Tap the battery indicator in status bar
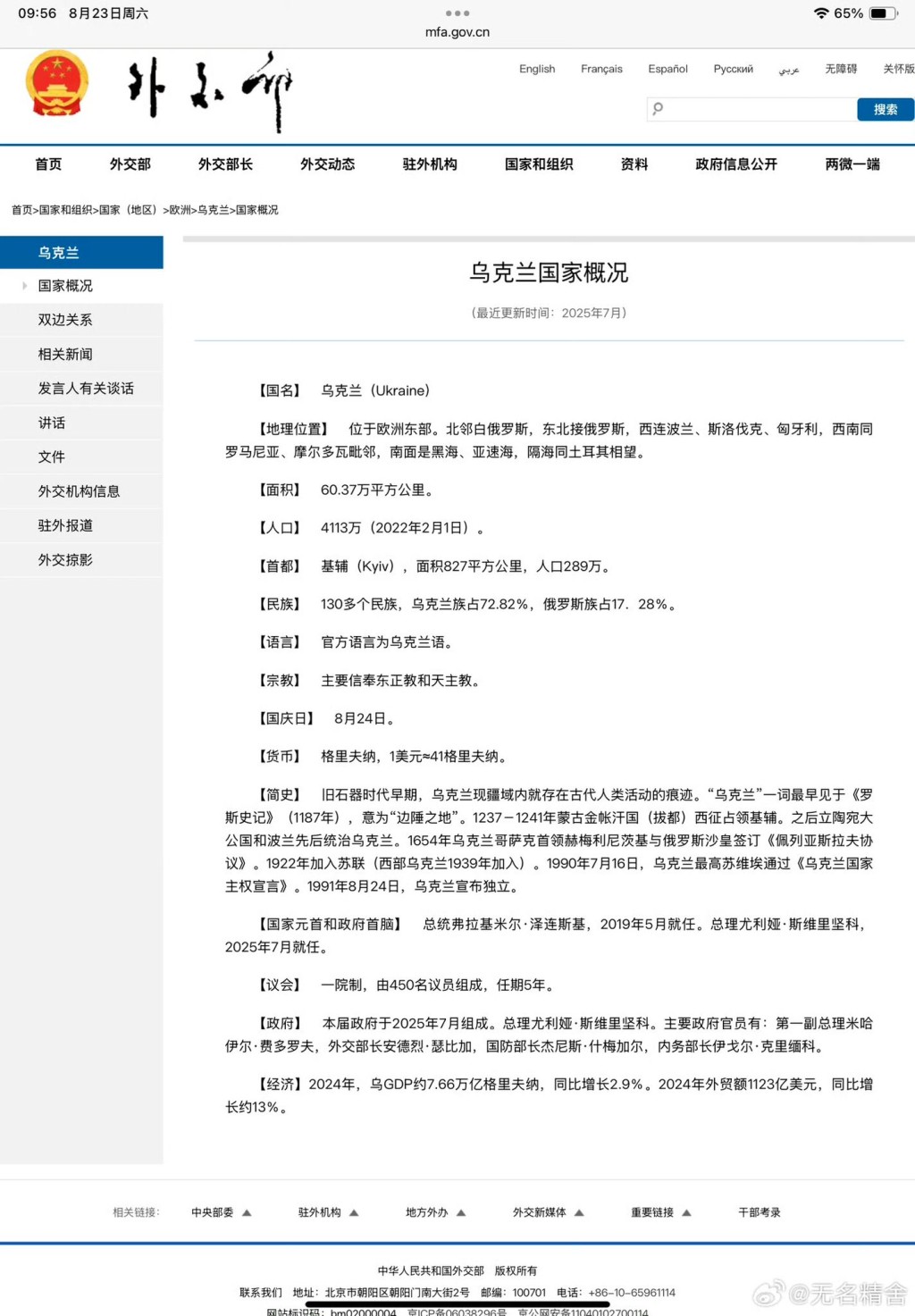Screen dimensions: 915x1316 [882, 13]
